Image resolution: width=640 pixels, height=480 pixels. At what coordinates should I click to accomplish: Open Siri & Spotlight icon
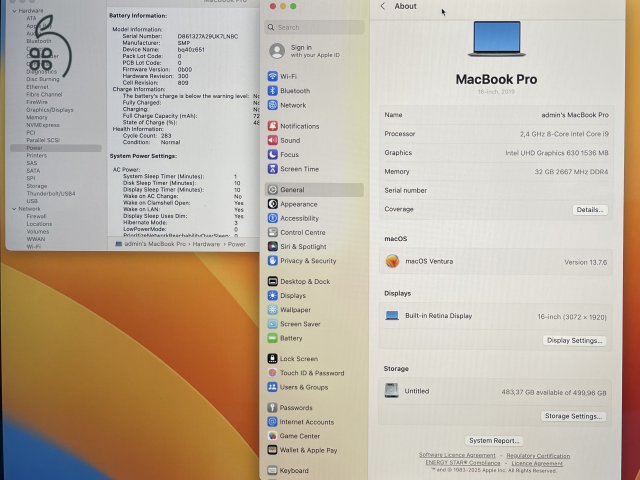[273, 247]
